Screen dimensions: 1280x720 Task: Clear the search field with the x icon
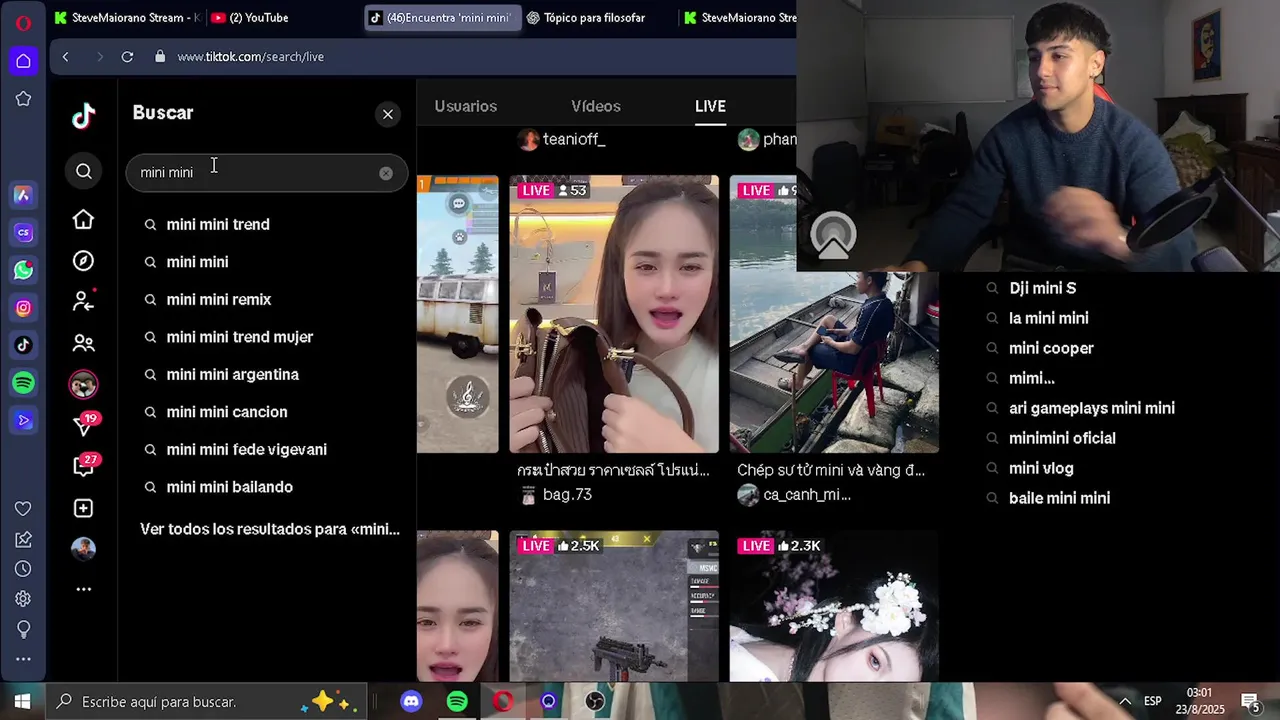pos(386,173)
